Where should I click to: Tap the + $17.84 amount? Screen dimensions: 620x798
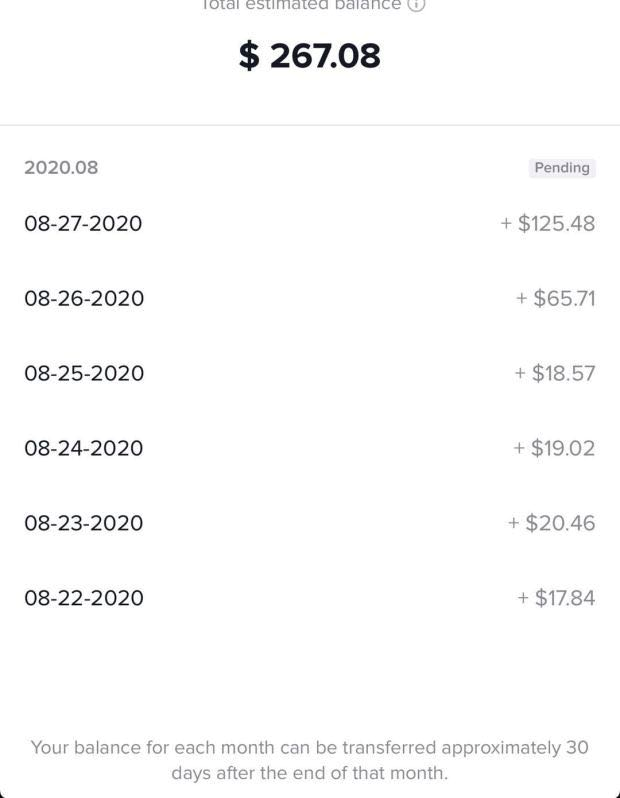[x=556, y=597]
